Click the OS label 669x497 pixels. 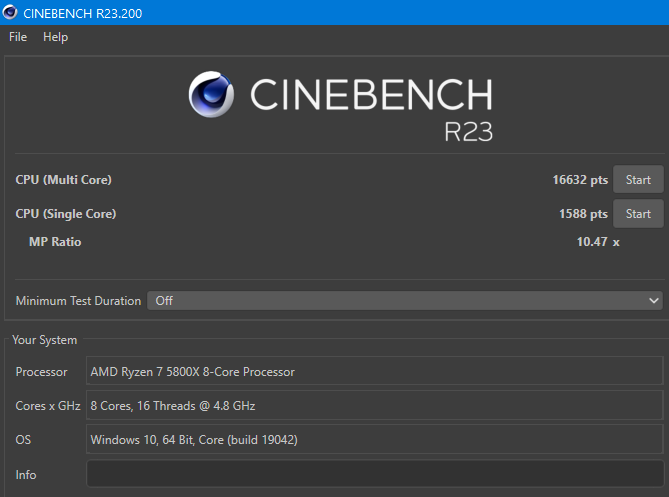point(23,440)
